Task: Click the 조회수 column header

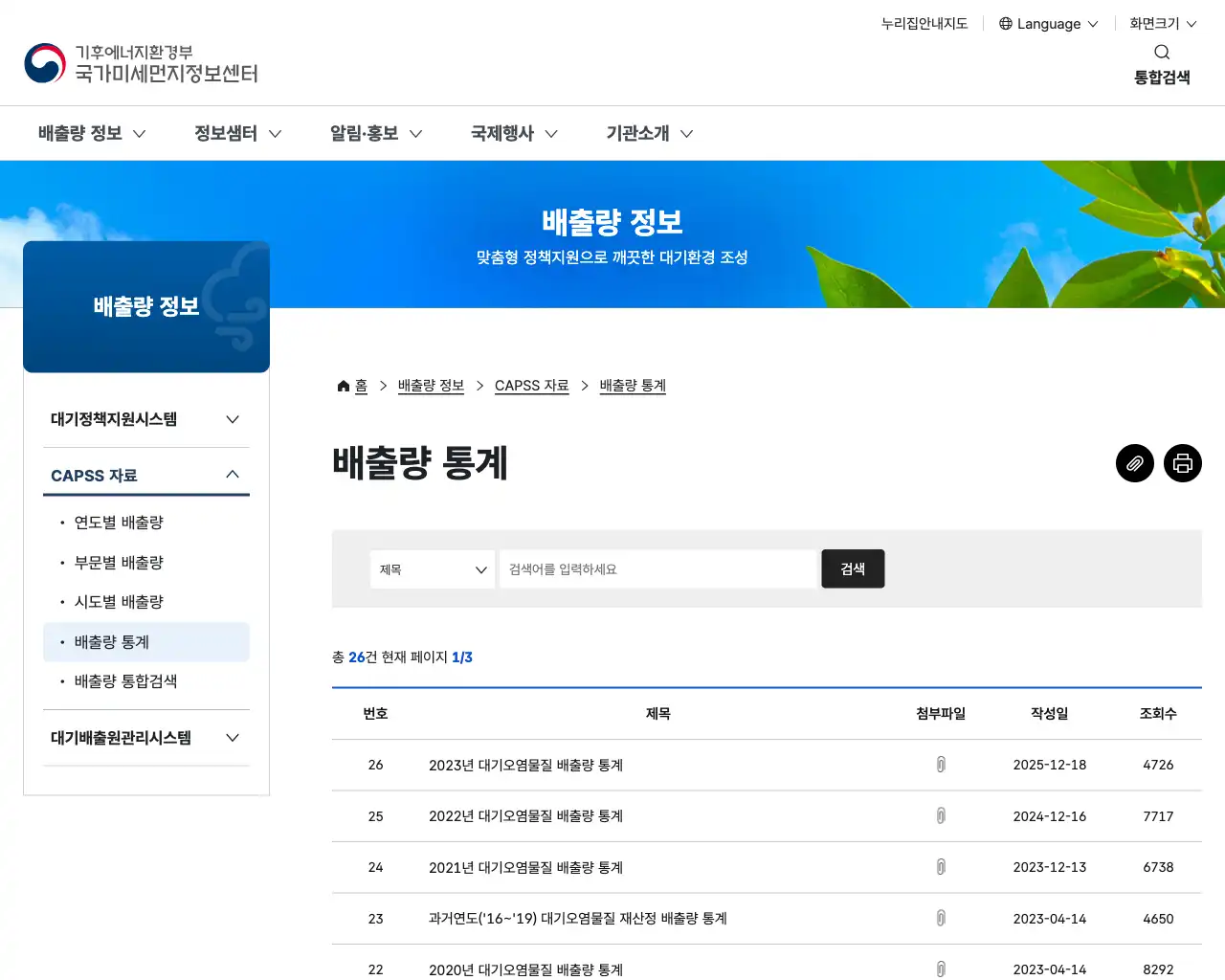Action: [1158, 714]
